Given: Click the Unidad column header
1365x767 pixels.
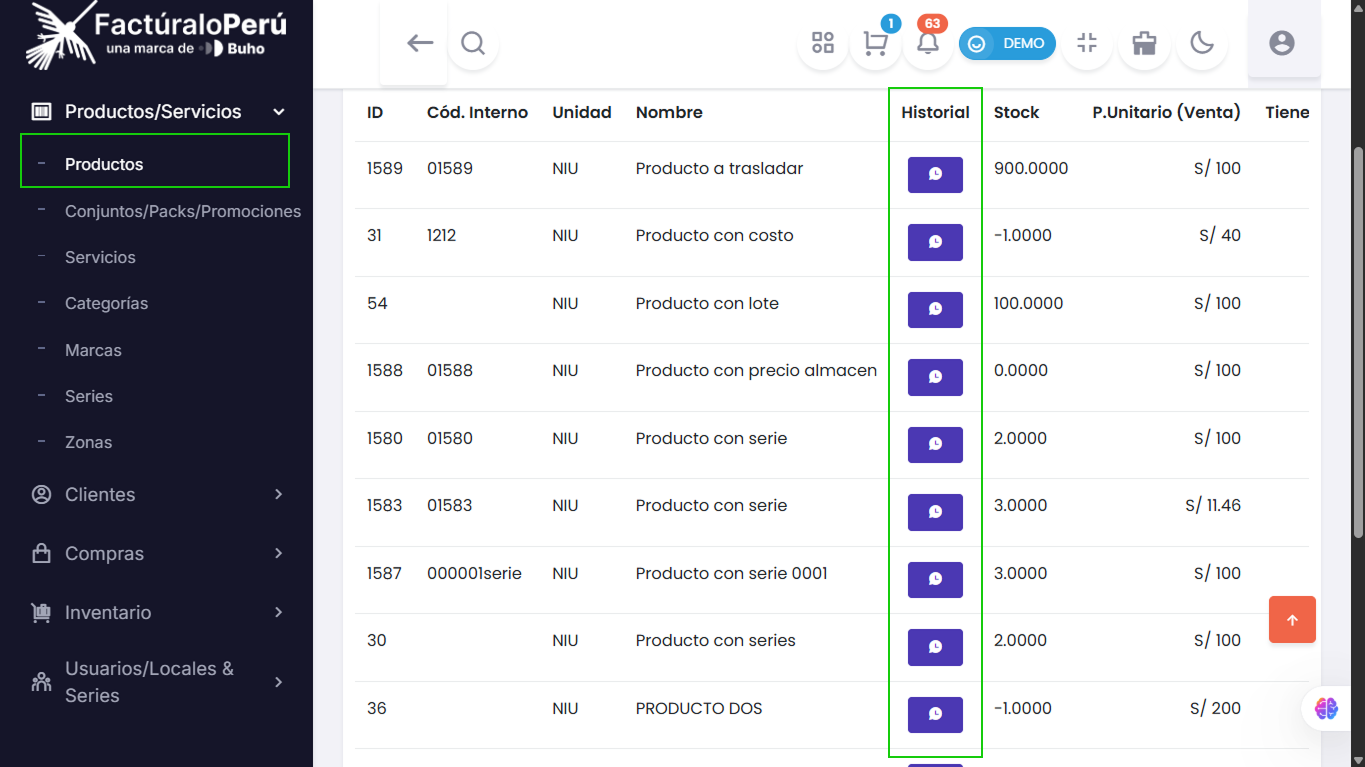Looking at the screenshot, I should tap(582, 112).
